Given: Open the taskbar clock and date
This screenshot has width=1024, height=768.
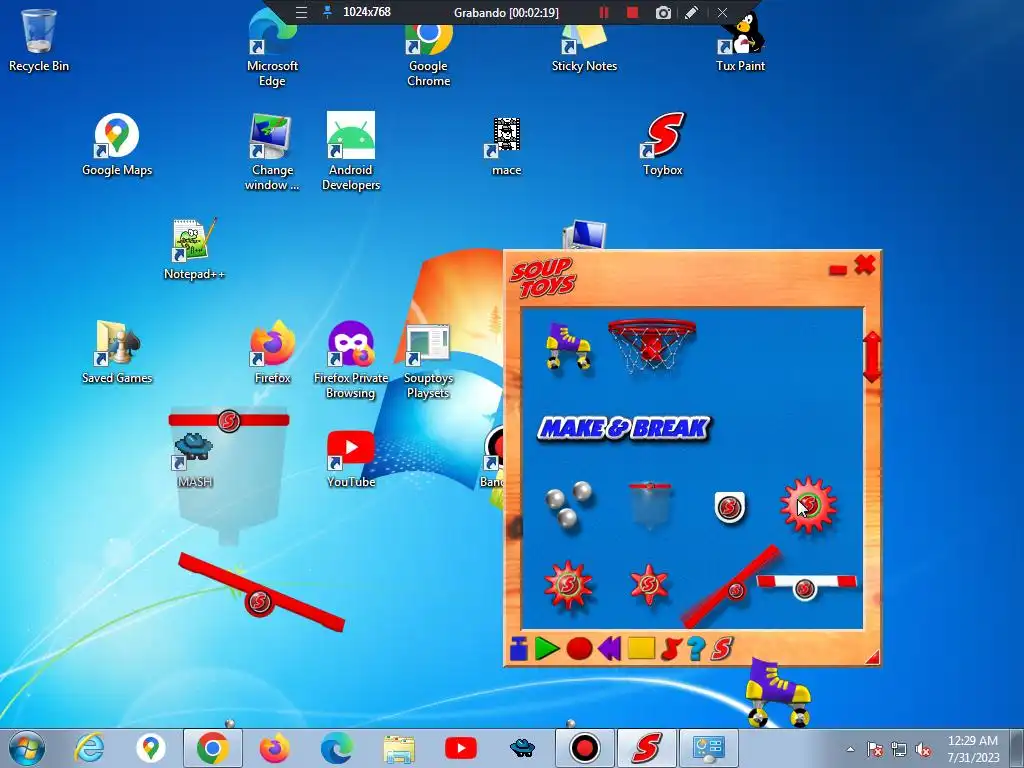Looking at the screenshot, I should pos(973,749).
